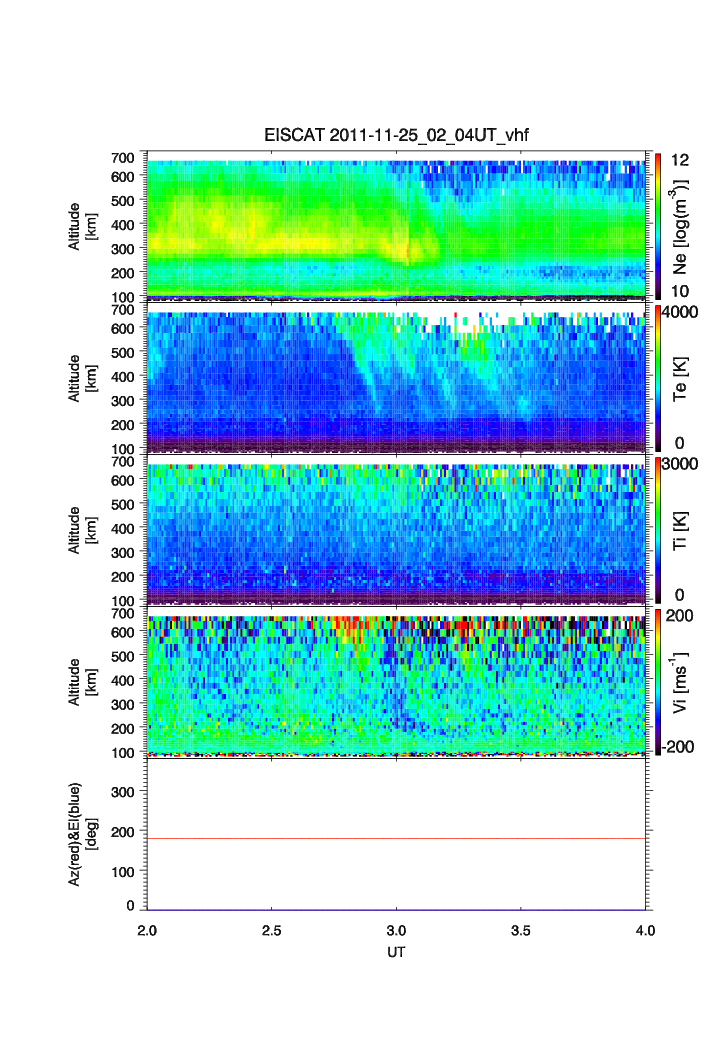Click the 'Az(red)&El(blue)' axis label
Screen dimensions: 708x1062
point(75,834)
